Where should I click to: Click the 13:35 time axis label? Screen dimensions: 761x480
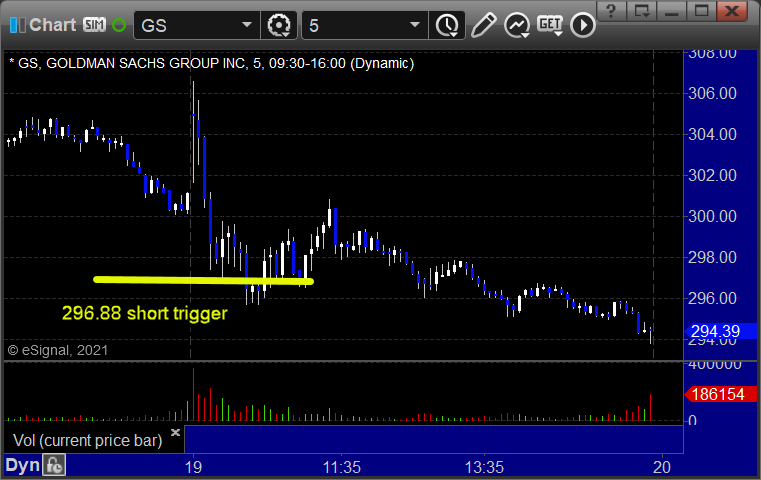(484, 467)
